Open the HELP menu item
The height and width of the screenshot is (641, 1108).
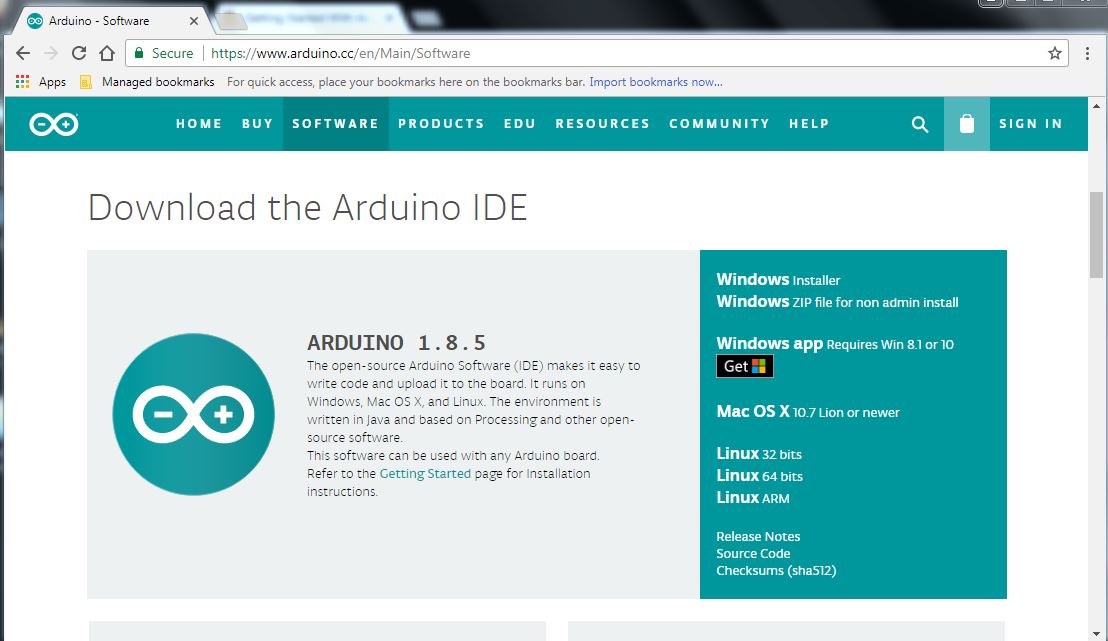click(x=809, y=124)
